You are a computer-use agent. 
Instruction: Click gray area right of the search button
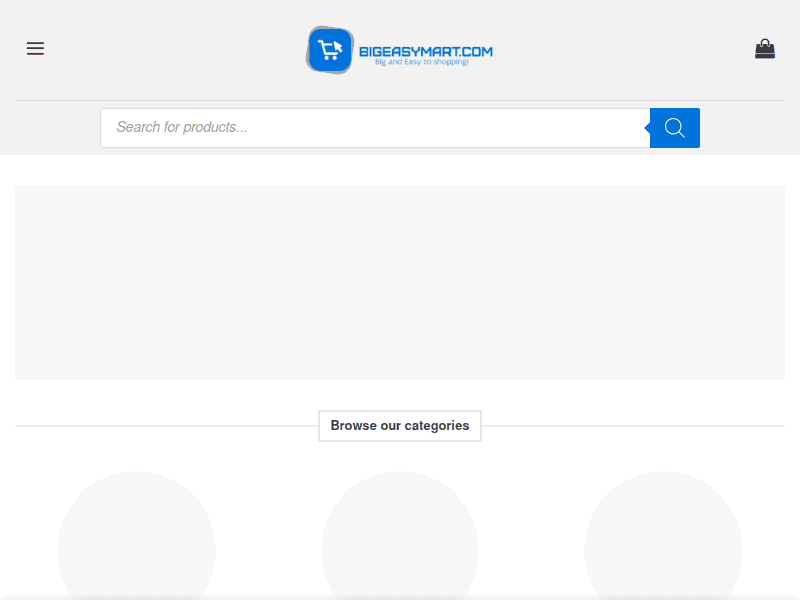(x=750, y=128)
